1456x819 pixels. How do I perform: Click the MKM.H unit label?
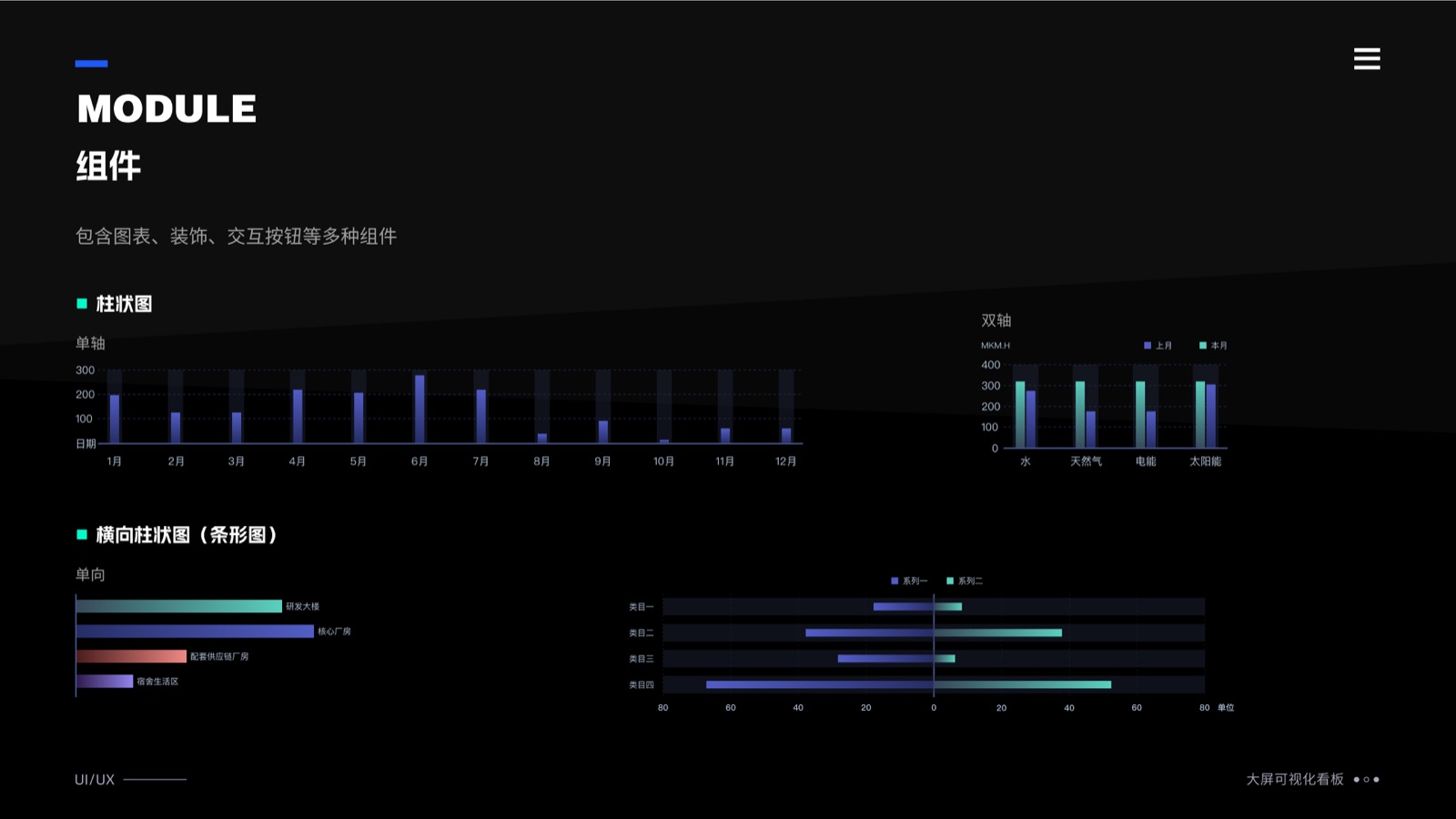pos(996,346)
